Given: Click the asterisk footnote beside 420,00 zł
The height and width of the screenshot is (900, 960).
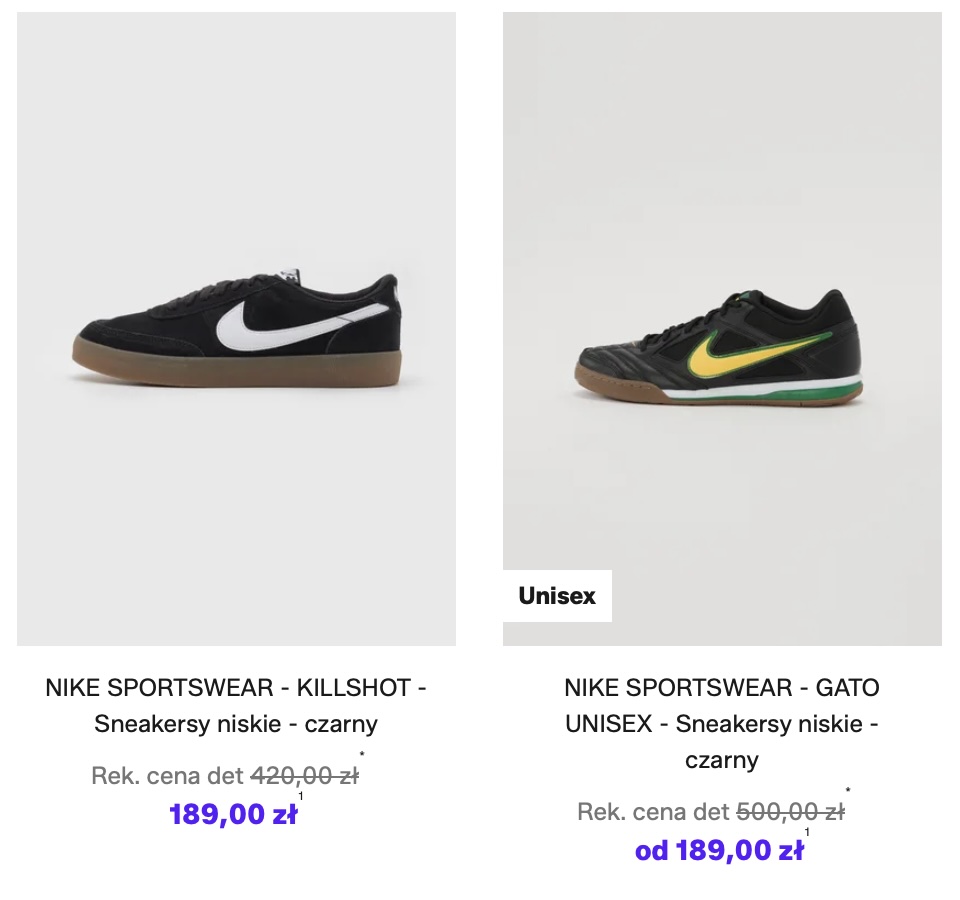Looking at the screenshot, I should [362, 755].
